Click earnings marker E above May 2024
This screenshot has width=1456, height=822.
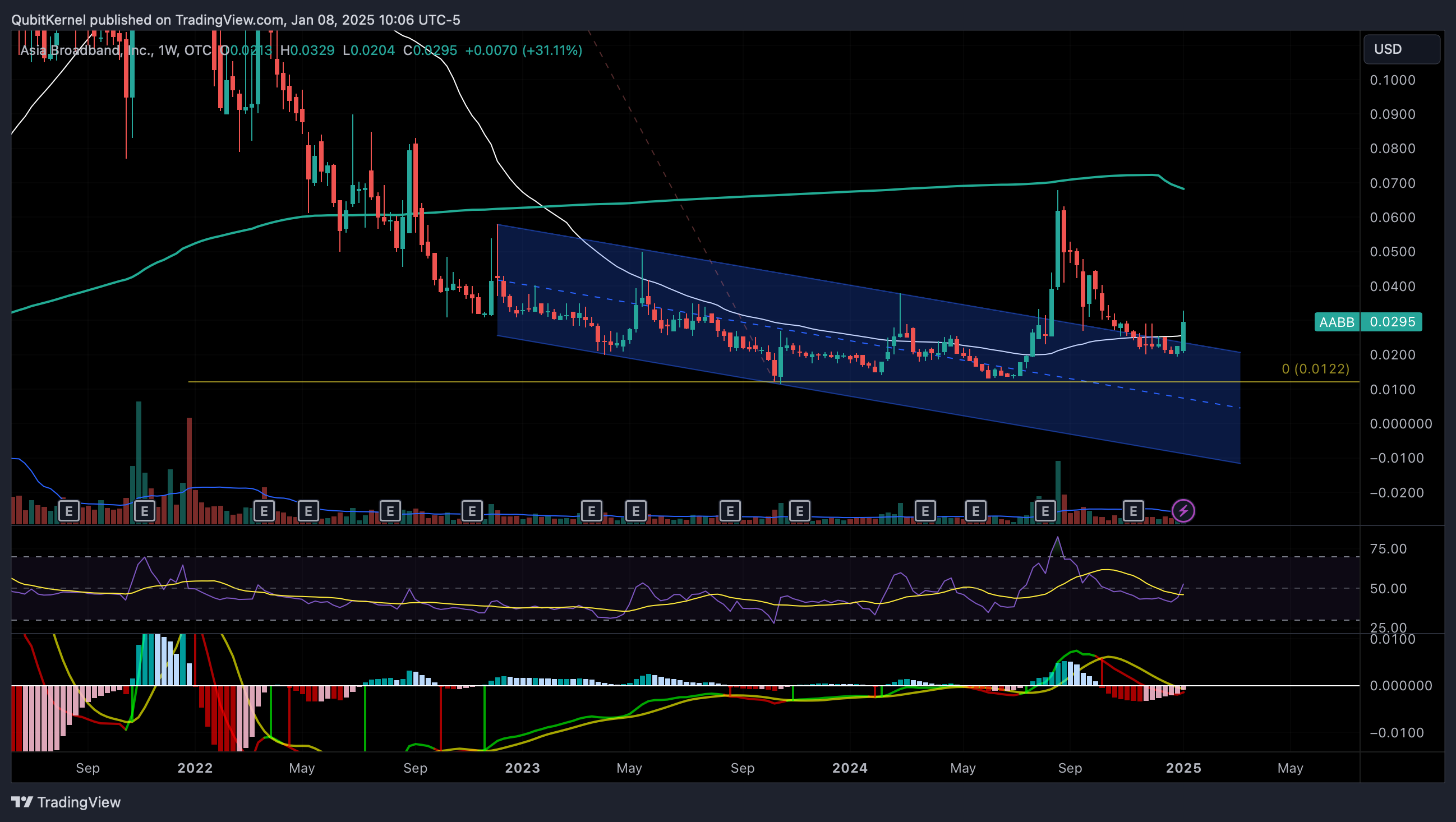tap(975, 511)
